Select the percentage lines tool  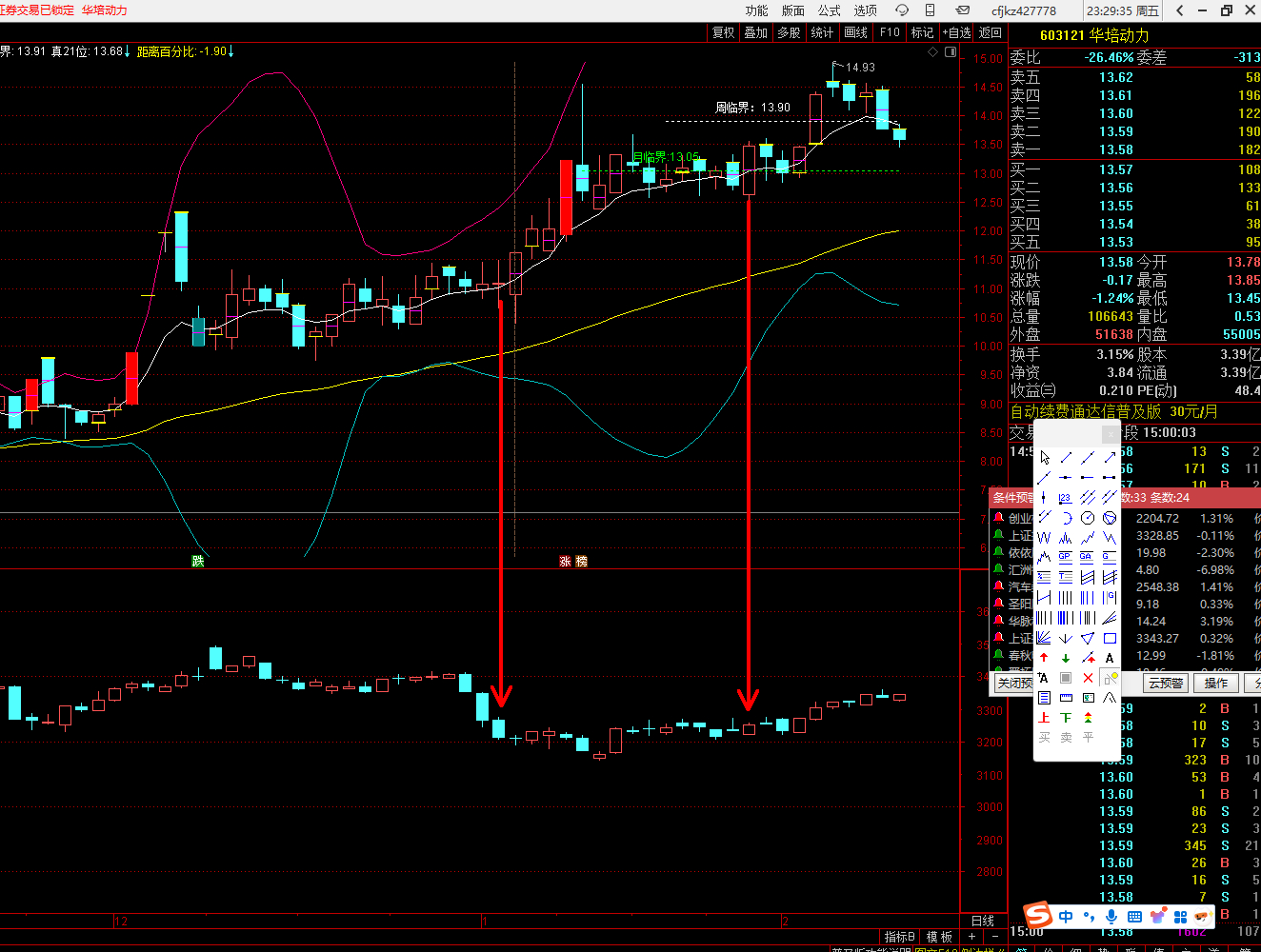tap(1044, 576)
